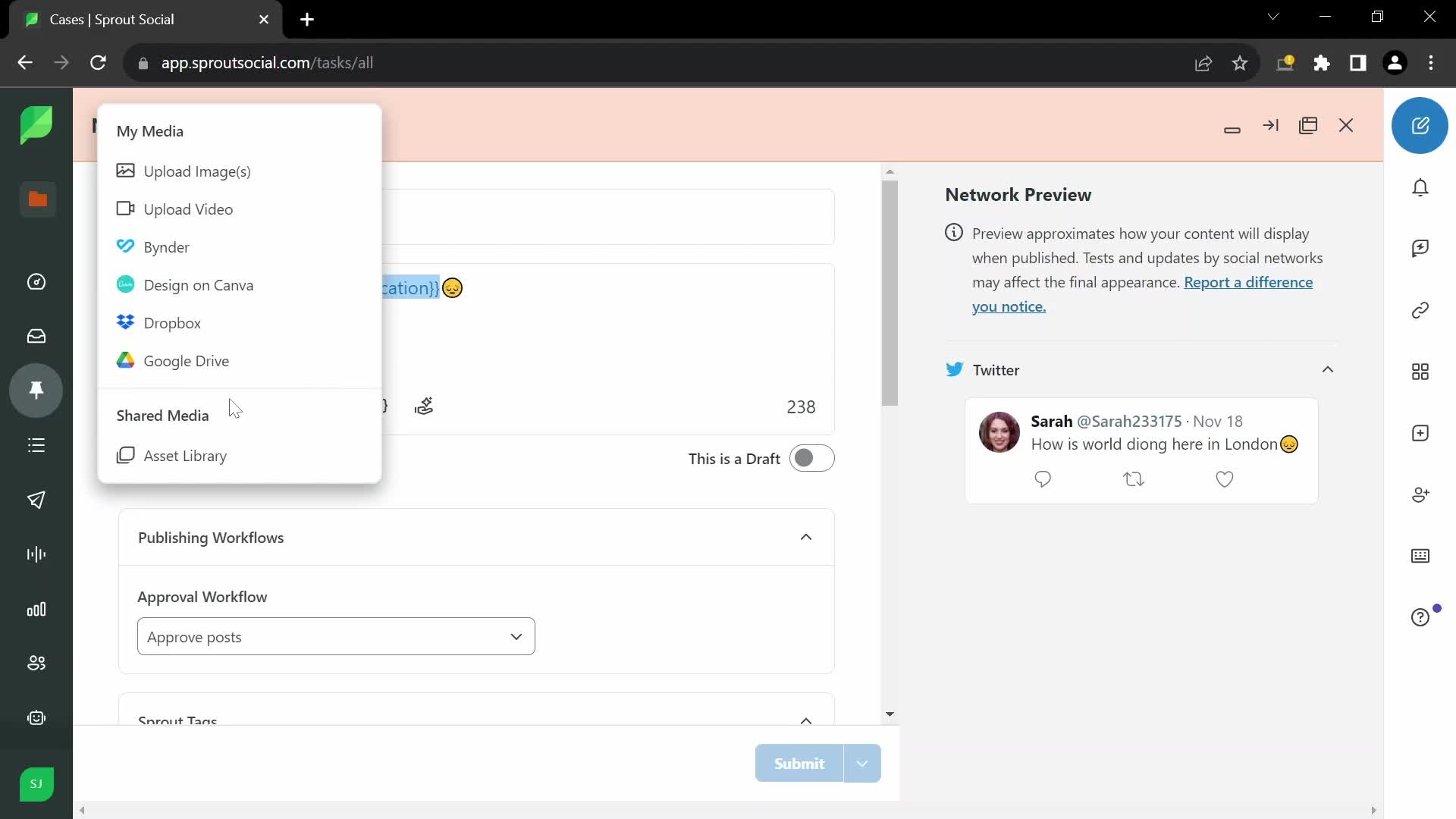Click Upload Image(s) menu option
The width and height of the screenshot is (1456, 819).
(x=198, y=171)
